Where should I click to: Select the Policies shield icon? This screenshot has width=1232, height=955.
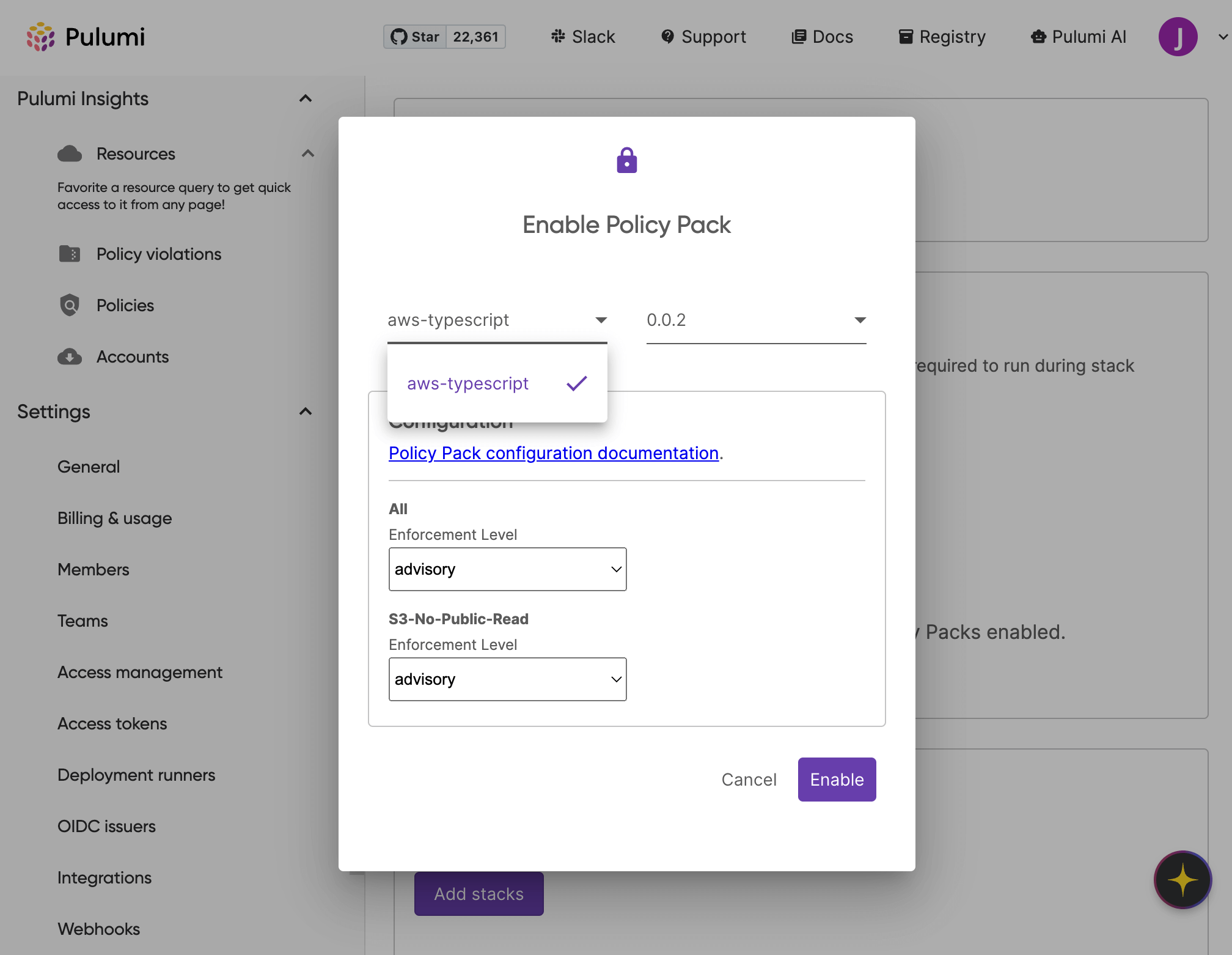[x=70, y=305]
